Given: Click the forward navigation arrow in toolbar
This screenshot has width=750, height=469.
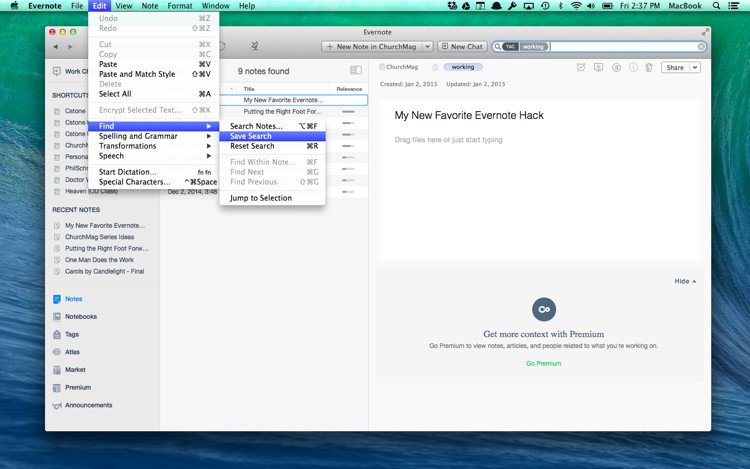Looking at the screenshot, I should [x=70, y=47].
